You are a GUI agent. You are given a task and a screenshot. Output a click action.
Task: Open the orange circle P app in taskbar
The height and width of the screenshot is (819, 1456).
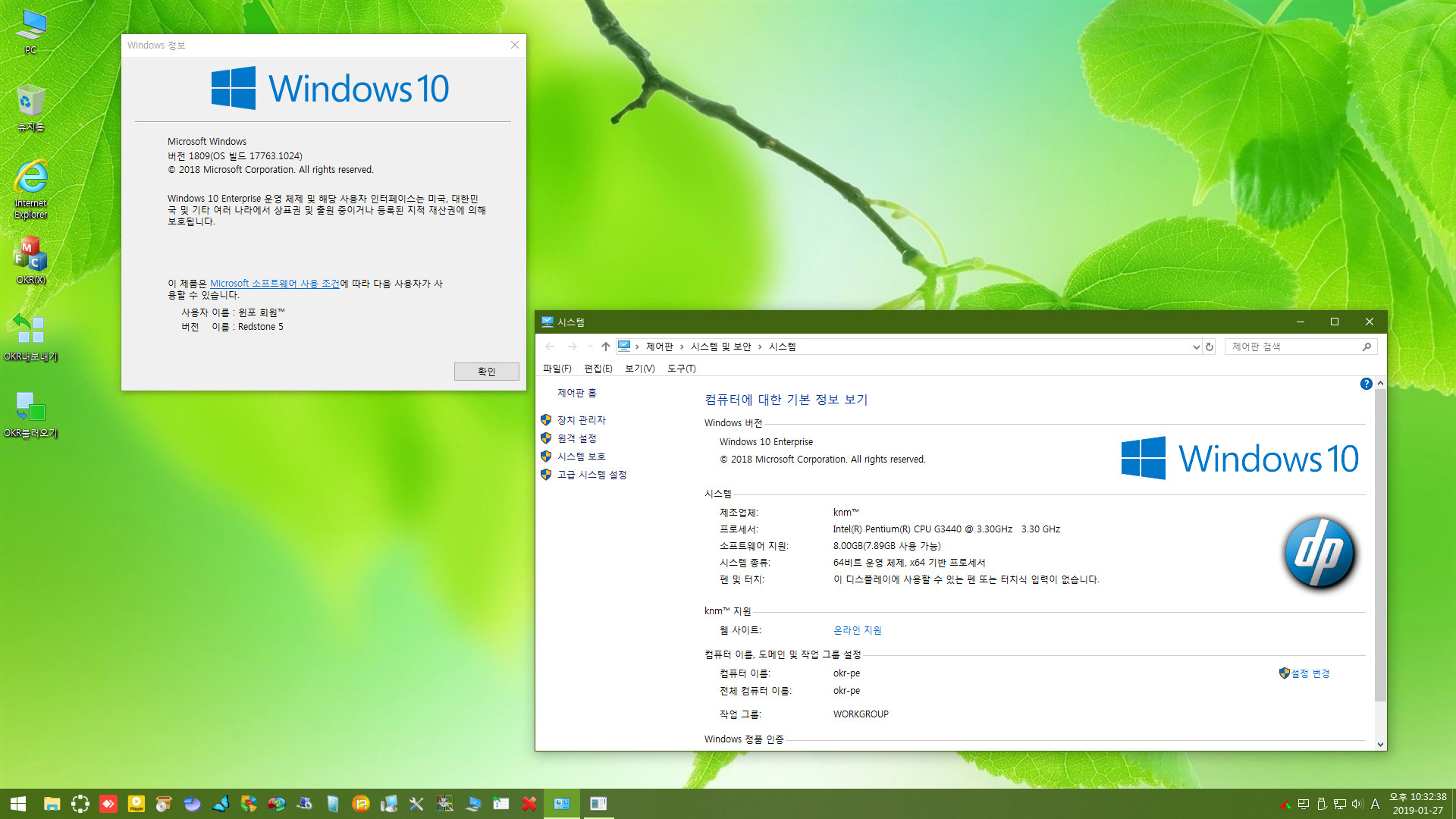coord(361,804)
